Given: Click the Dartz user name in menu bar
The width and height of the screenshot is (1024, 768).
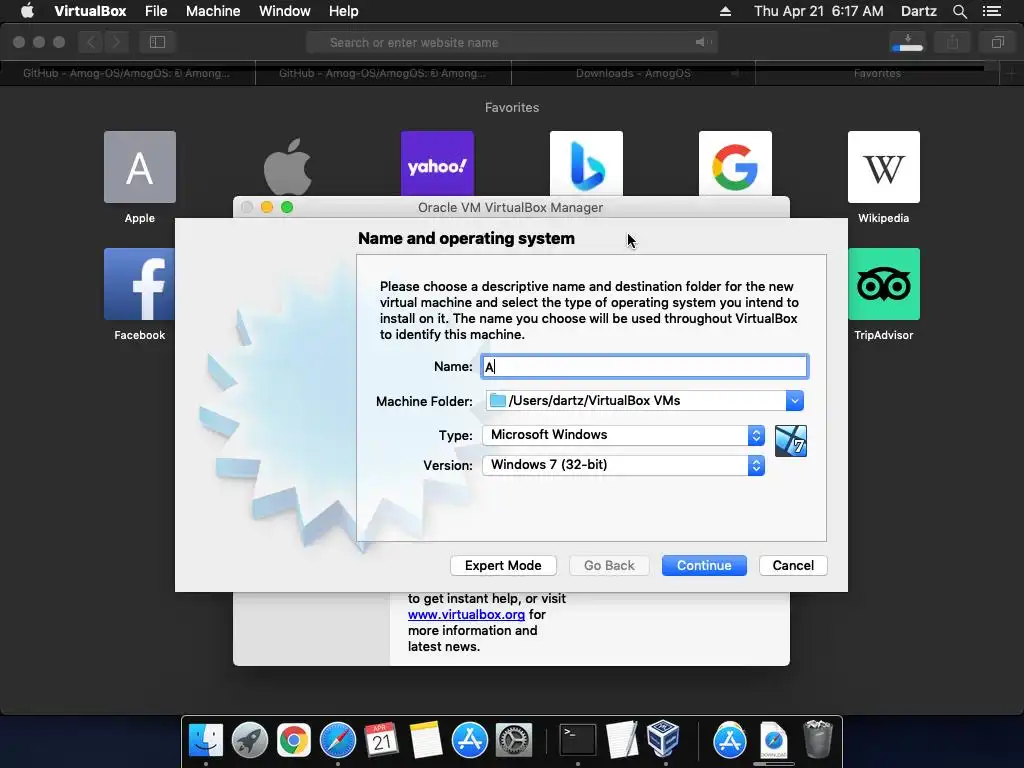Looking at the screenshot, I should (919, 11).
